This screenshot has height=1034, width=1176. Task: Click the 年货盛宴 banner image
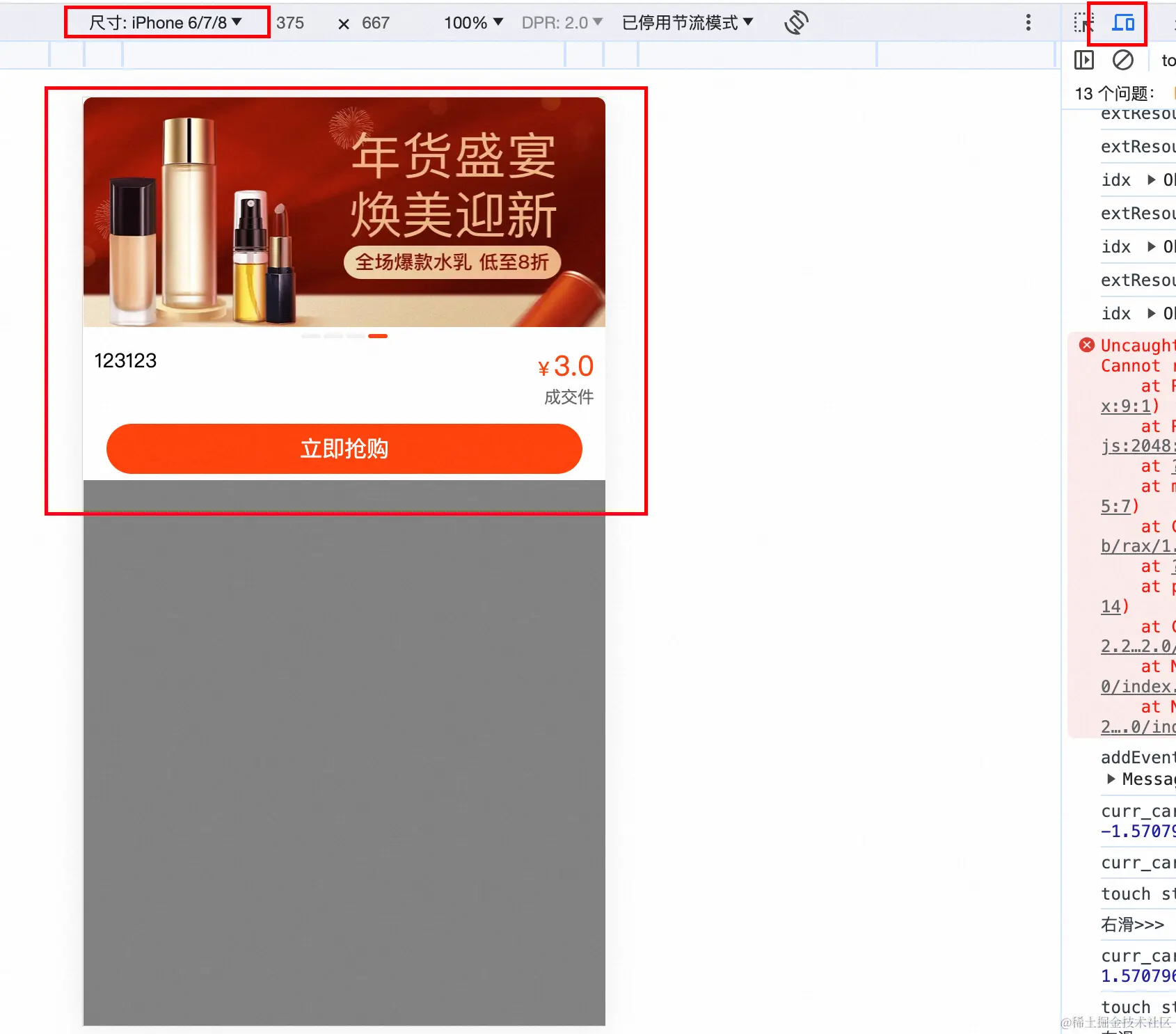(x=344, y=212)
